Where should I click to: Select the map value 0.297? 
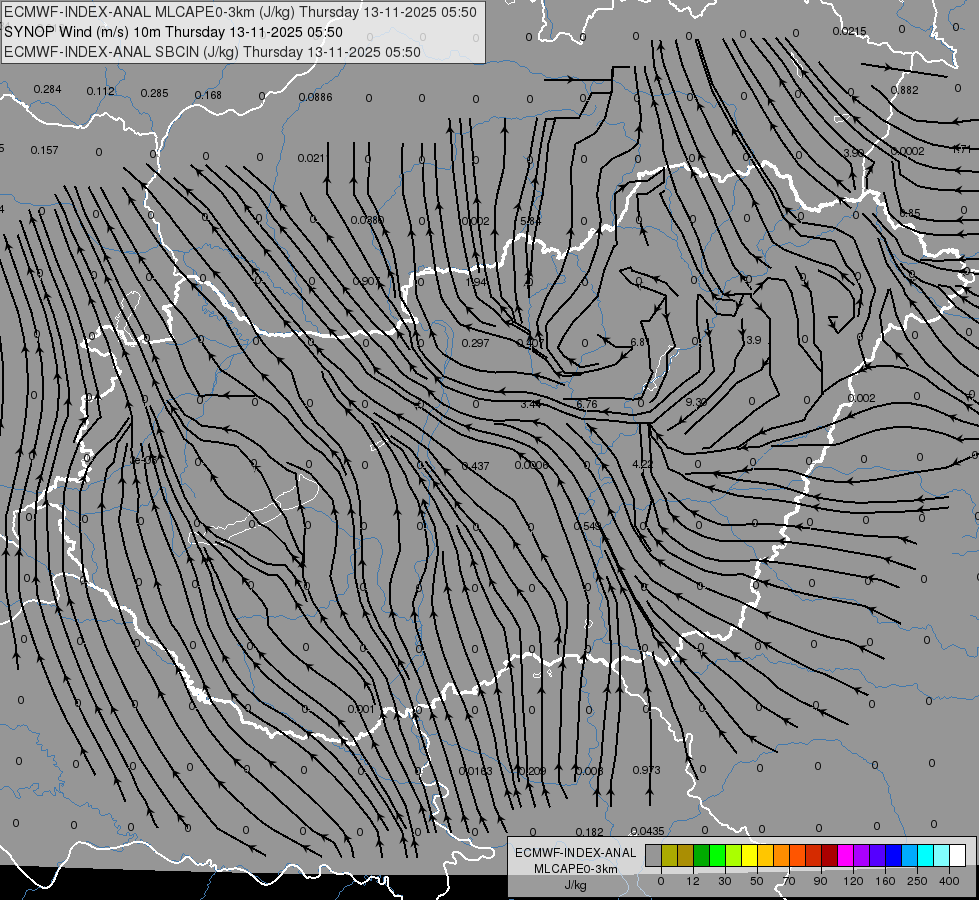pyautogui.click(x=475, y=343)
